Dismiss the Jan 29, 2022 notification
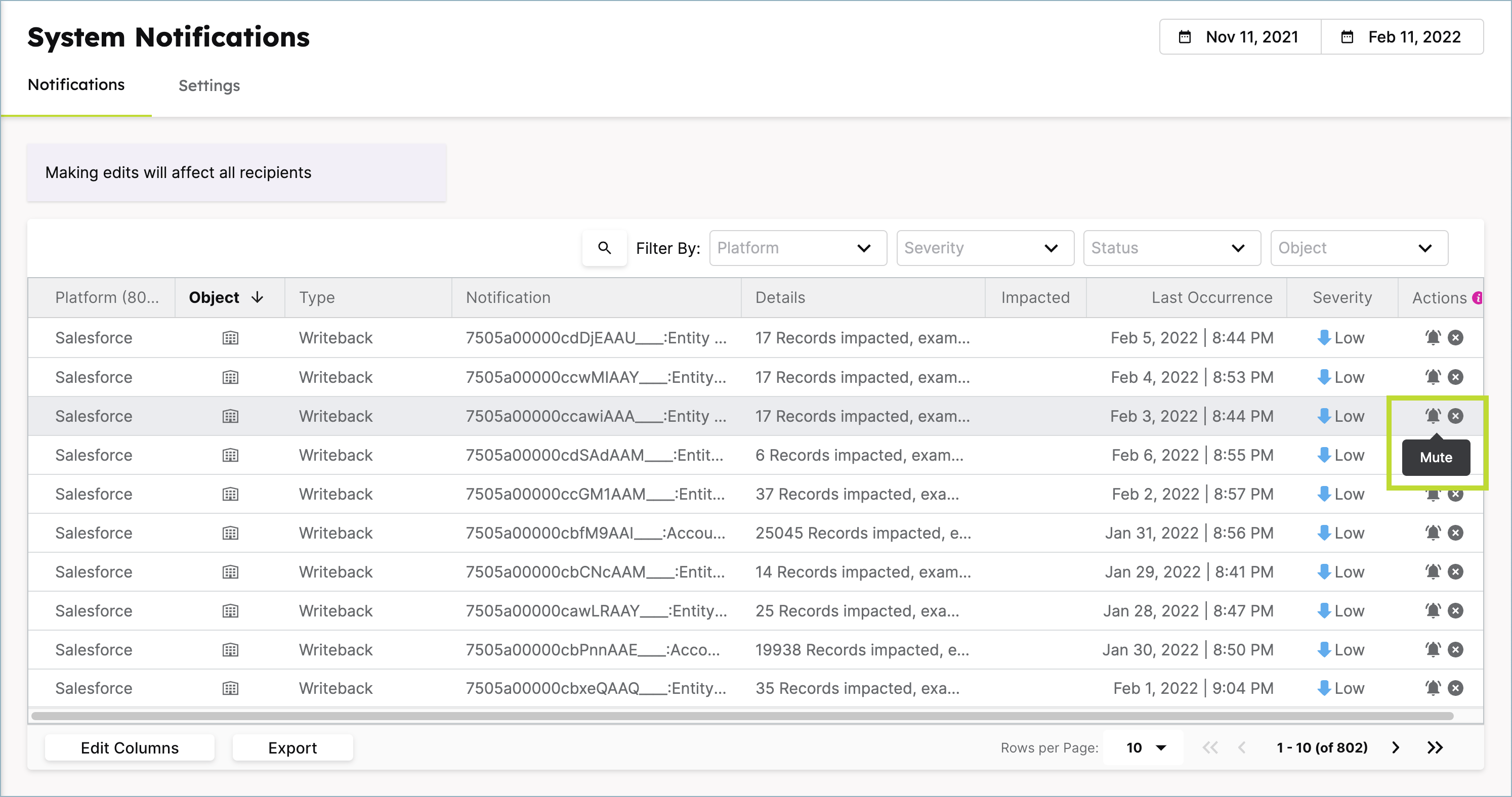The width and height of the screenshot is (1512, 797). tap(1455, 572)
